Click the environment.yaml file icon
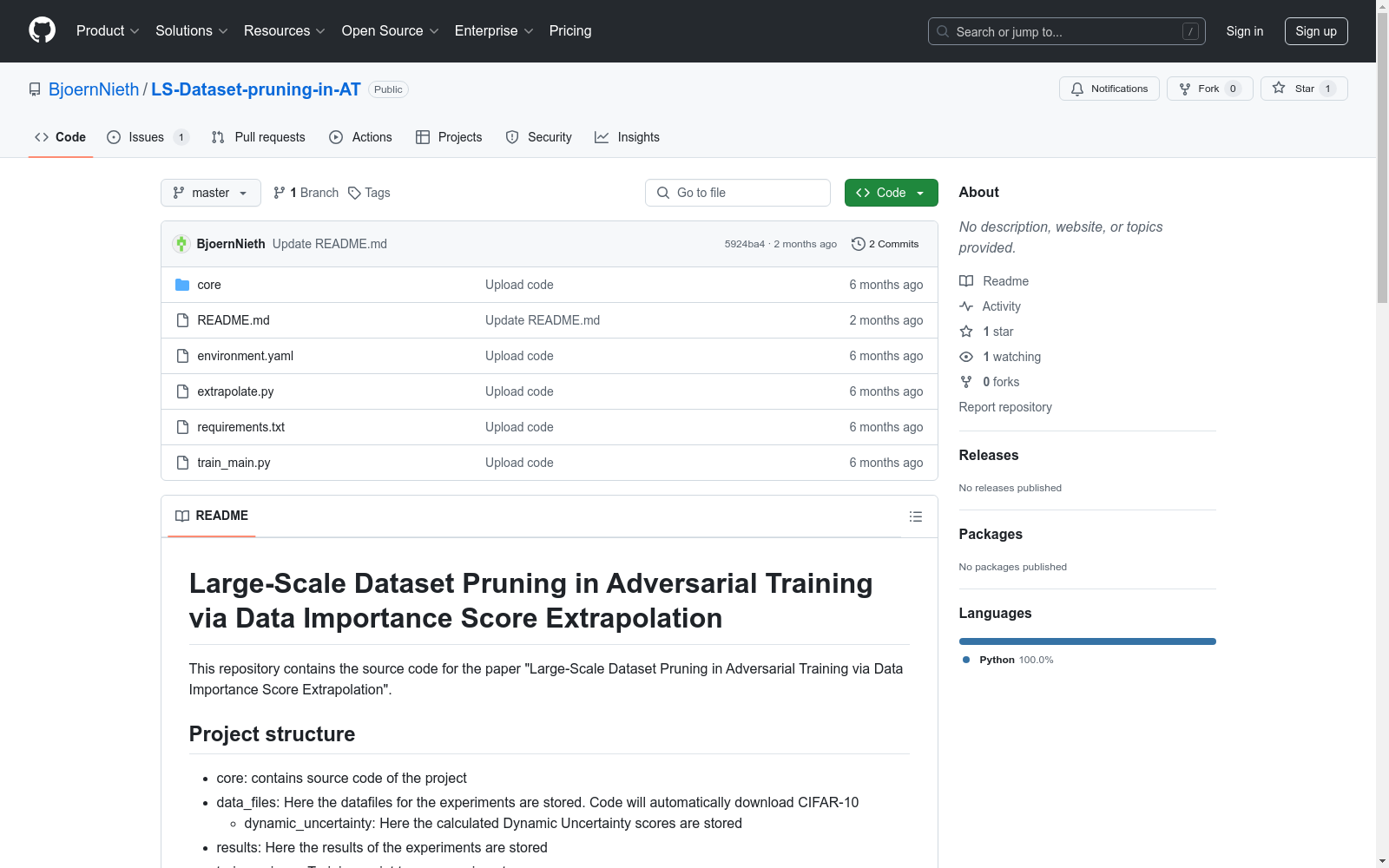 coord(182,356)
